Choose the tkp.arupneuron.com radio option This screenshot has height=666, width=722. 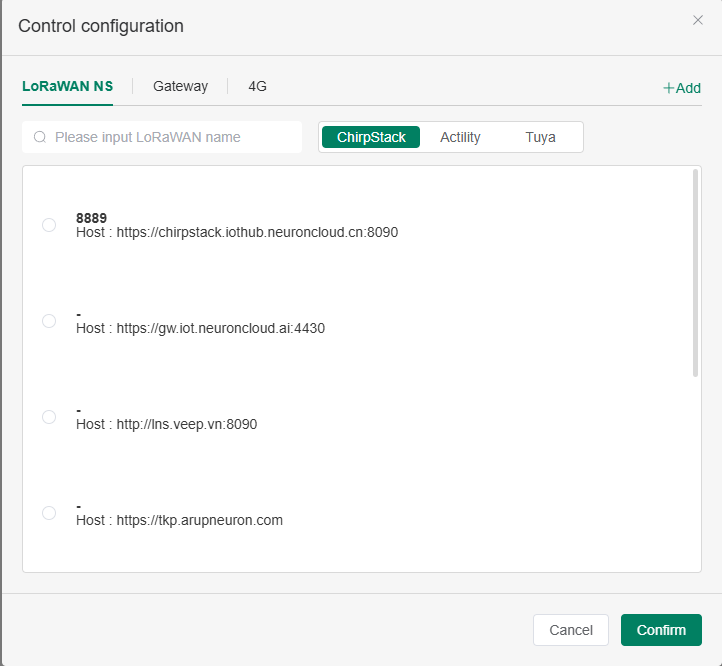click(49, 513)
